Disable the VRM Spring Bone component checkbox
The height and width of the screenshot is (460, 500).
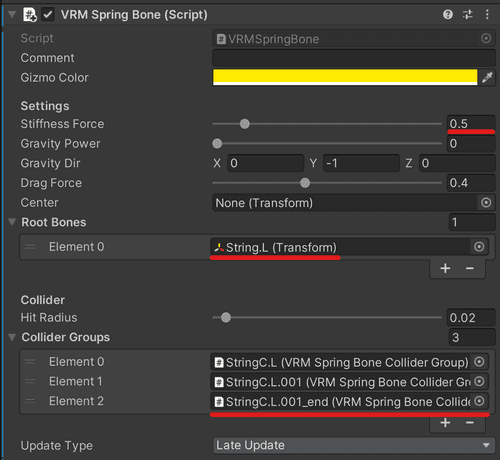48,15
